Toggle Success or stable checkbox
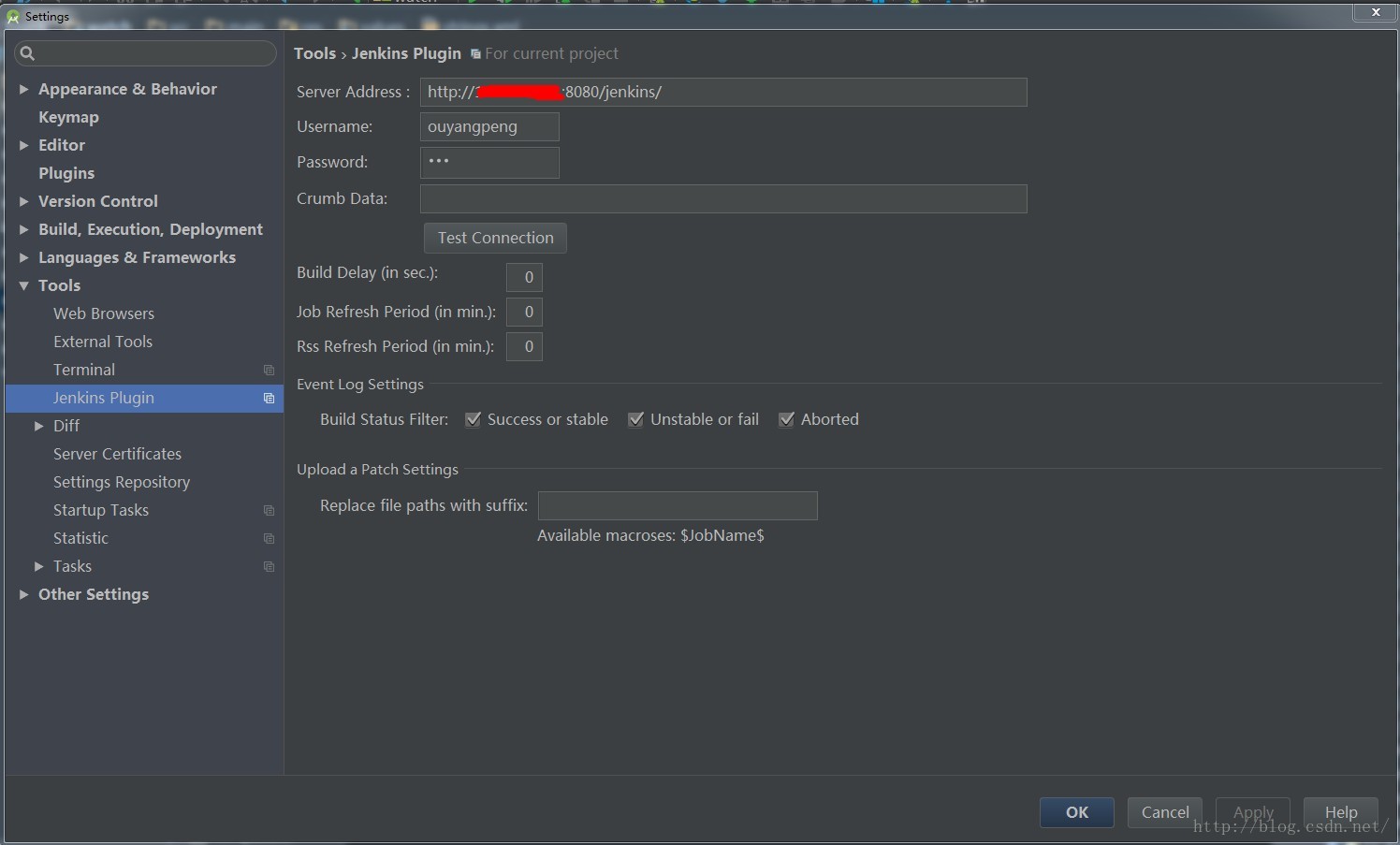Viewport: 1400px width, 845px height. click(473, 419)
